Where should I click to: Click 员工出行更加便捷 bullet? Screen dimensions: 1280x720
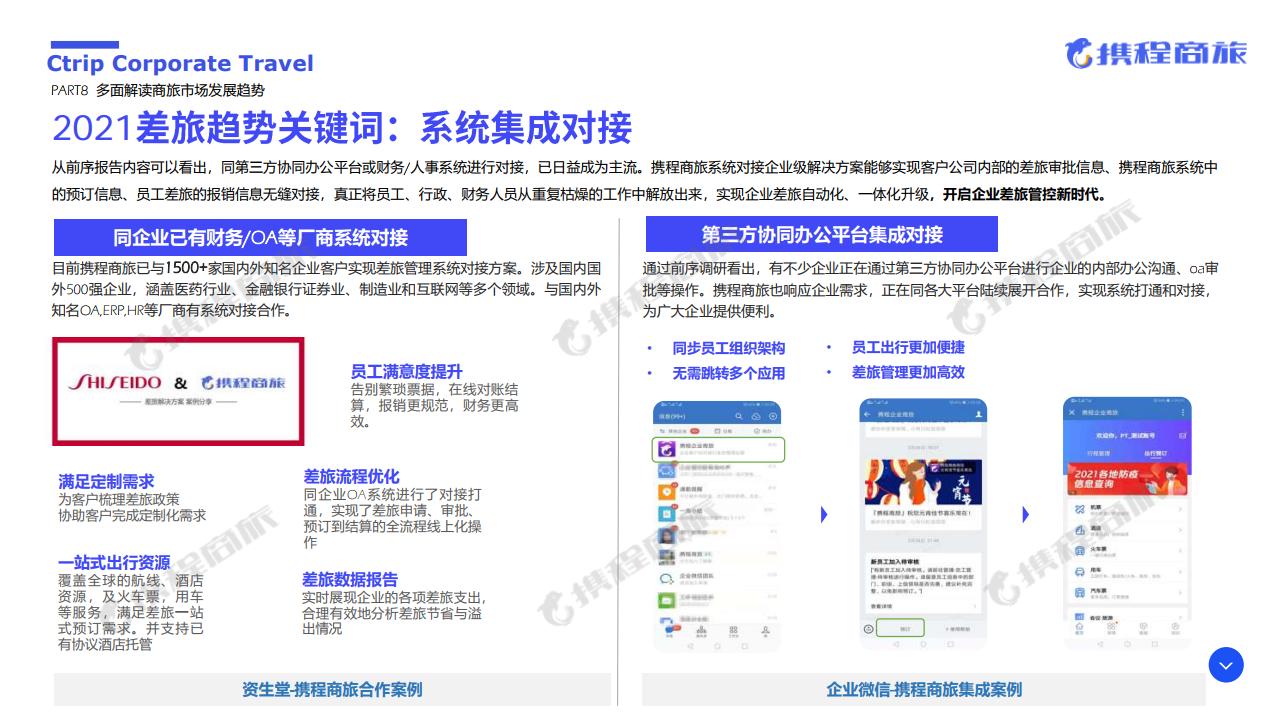tap(908, 347)
